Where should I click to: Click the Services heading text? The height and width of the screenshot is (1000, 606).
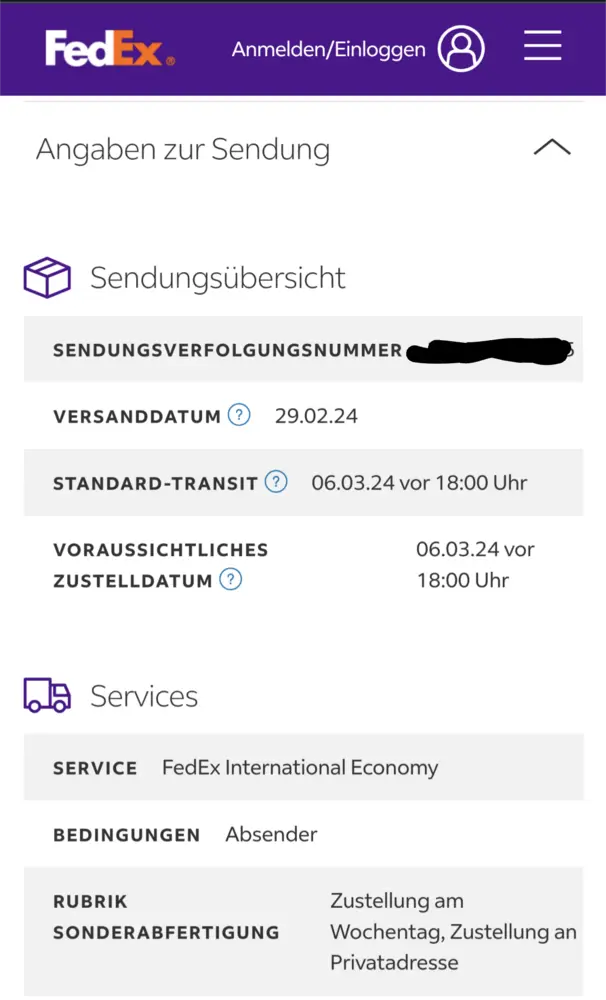(144, 696)
